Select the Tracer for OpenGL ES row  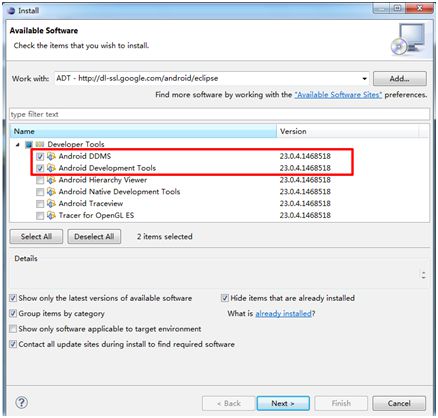tap(96, 215)
